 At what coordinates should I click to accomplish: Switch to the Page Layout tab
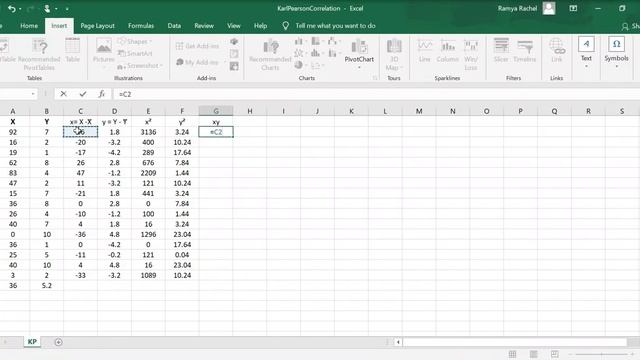(x=98, y=26)
